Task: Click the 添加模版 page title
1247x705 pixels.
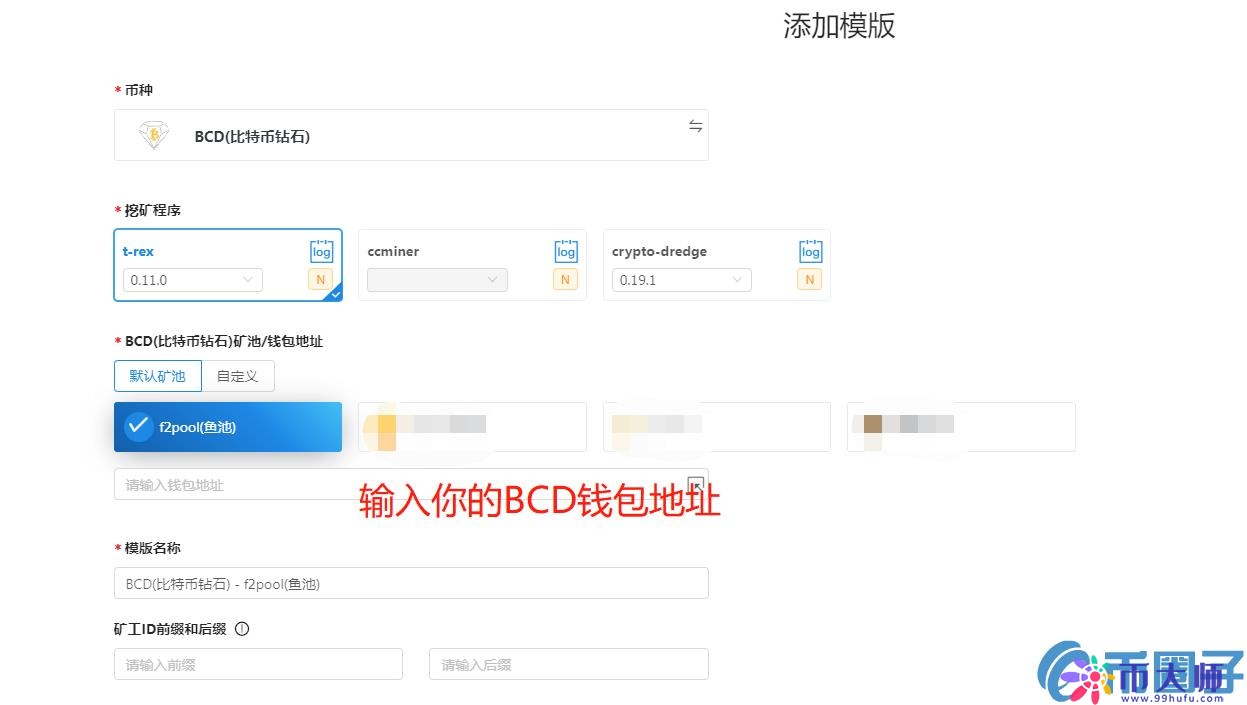Action: tap(839, 26)
